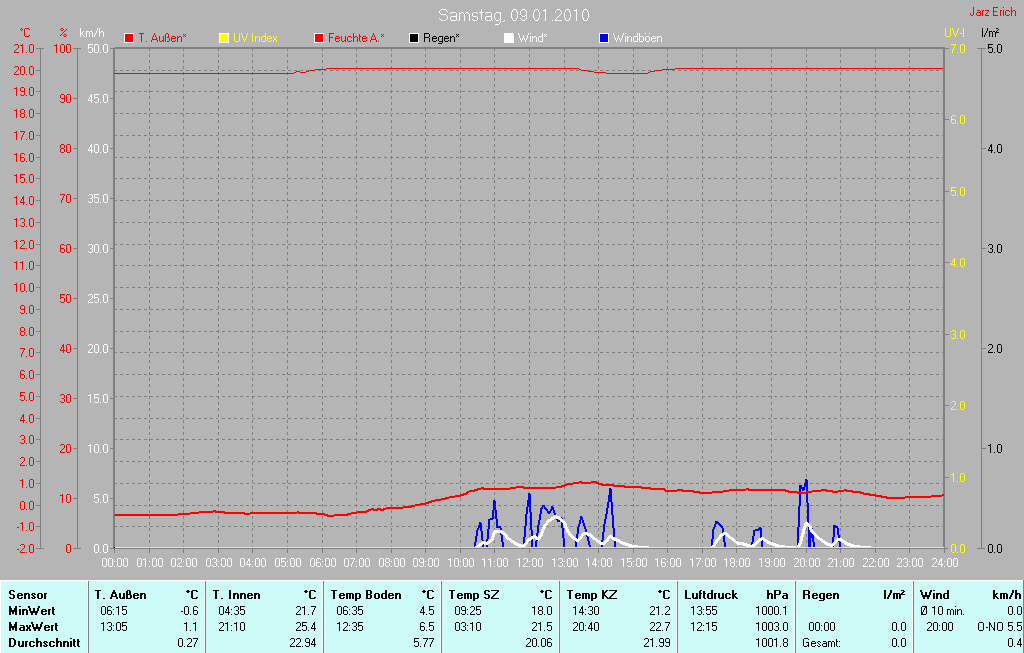Select the UV Index legend label

coord(255,38)
